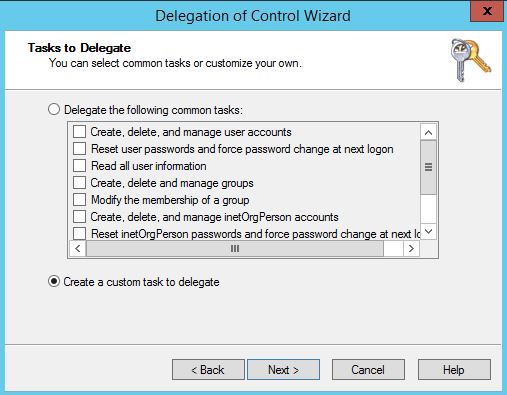Viewport: 507px width, 395px height.
Task: Enable Read all user information checkbox
Action: click(x=79, y=166)
